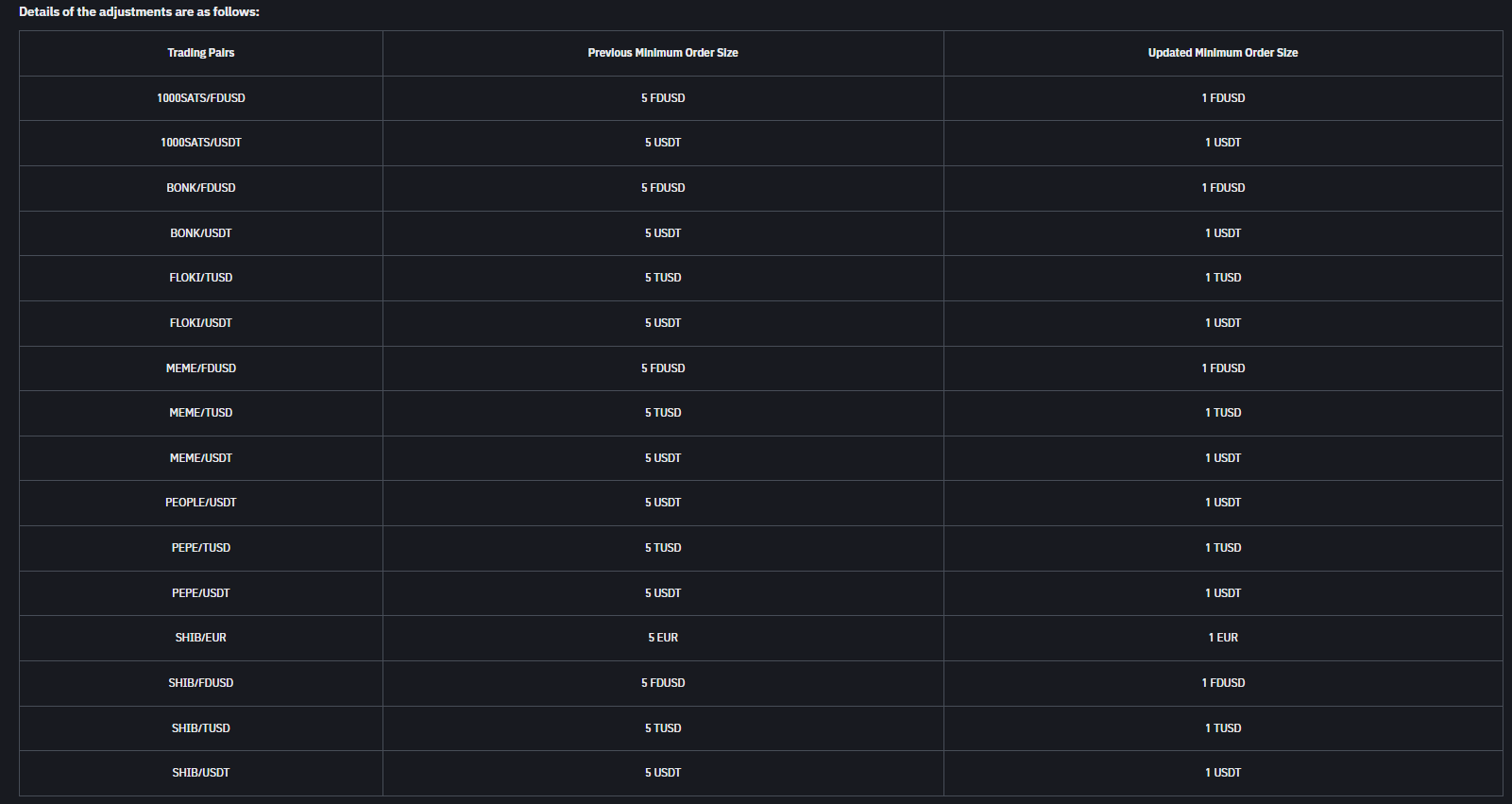Click the 5 EUR previous minimum cell
Viewport: 1512px width, 804px height.
(x=662, y=638)
